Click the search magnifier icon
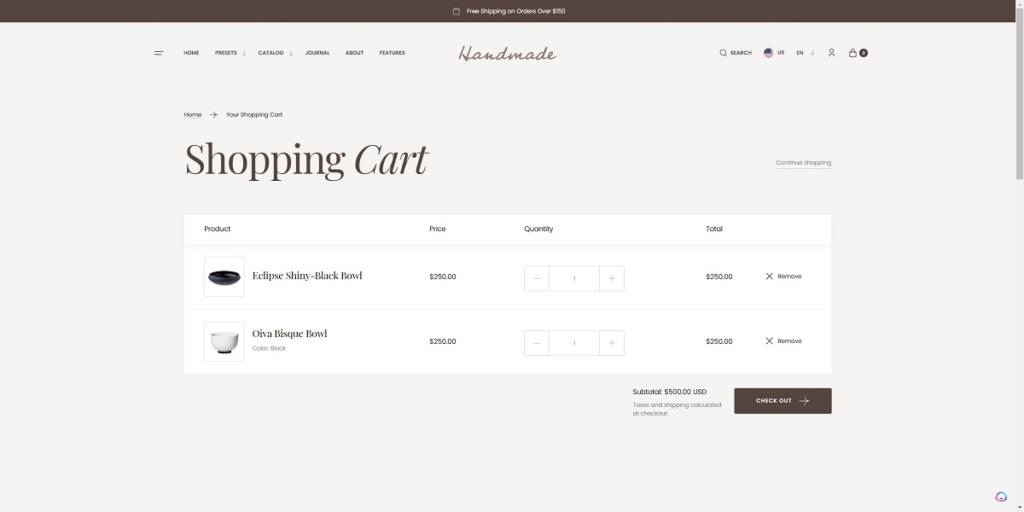 [x=723, y=53]
